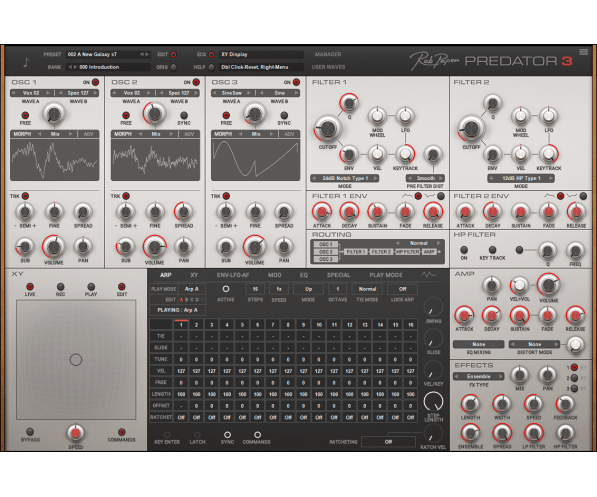The height and width of the screenshot is (497, 597).
Task: Click the Pre Filter Dist previous arrow
Action: pos(410,178)
